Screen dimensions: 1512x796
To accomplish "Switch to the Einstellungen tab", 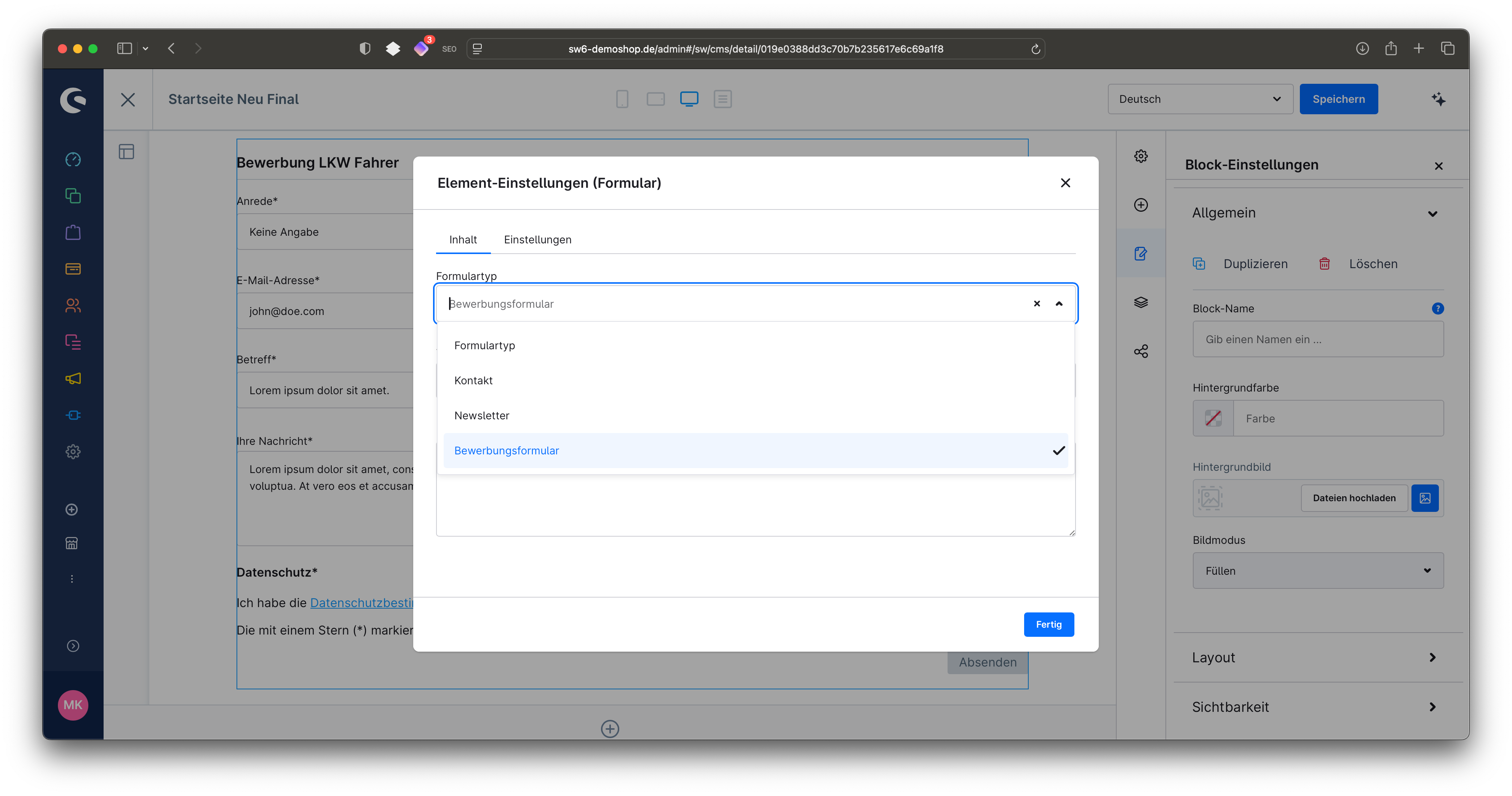I will [537, 240].
